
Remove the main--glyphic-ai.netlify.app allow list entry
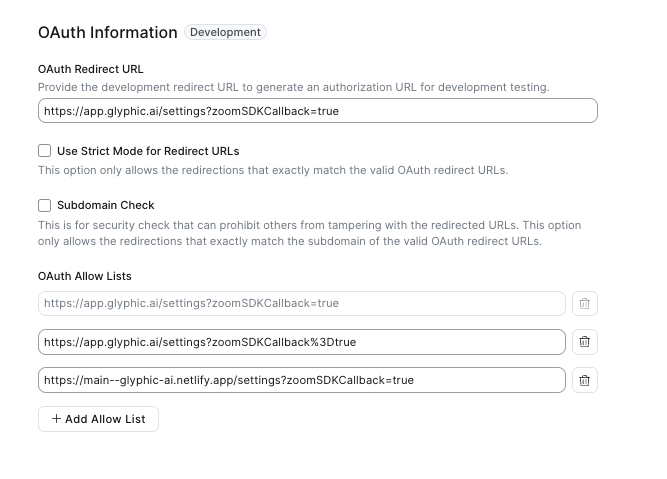[585, 380]
